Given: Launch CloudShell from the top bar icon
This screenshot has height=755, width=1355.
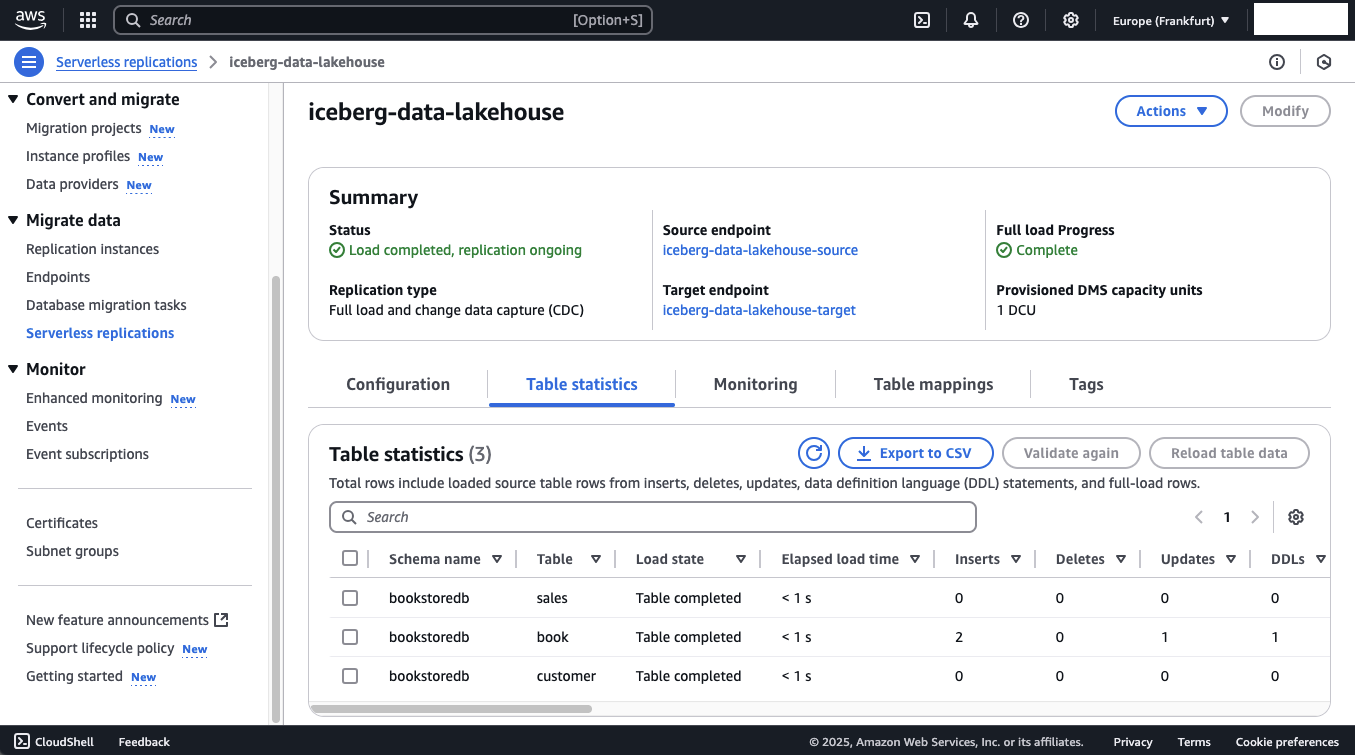Looking at the screenshot, I should click(922, 20).
